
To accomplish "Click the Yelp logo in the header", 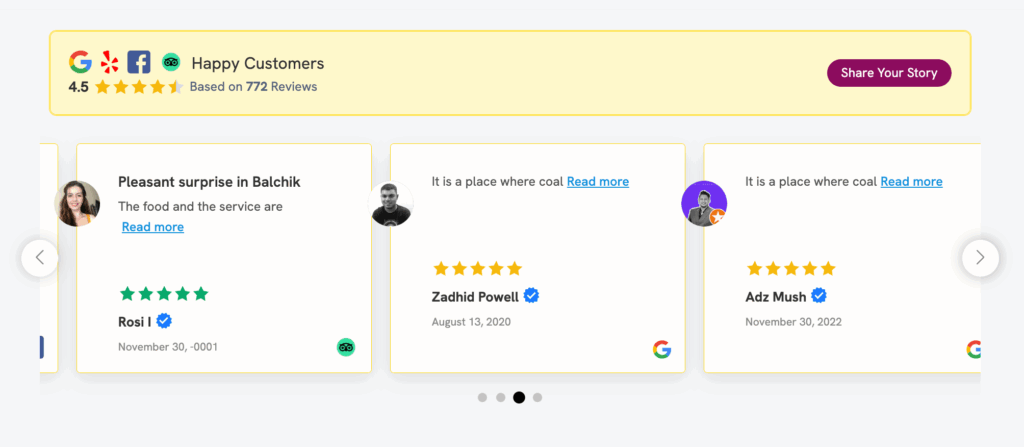I will click(x=109, y=62).
